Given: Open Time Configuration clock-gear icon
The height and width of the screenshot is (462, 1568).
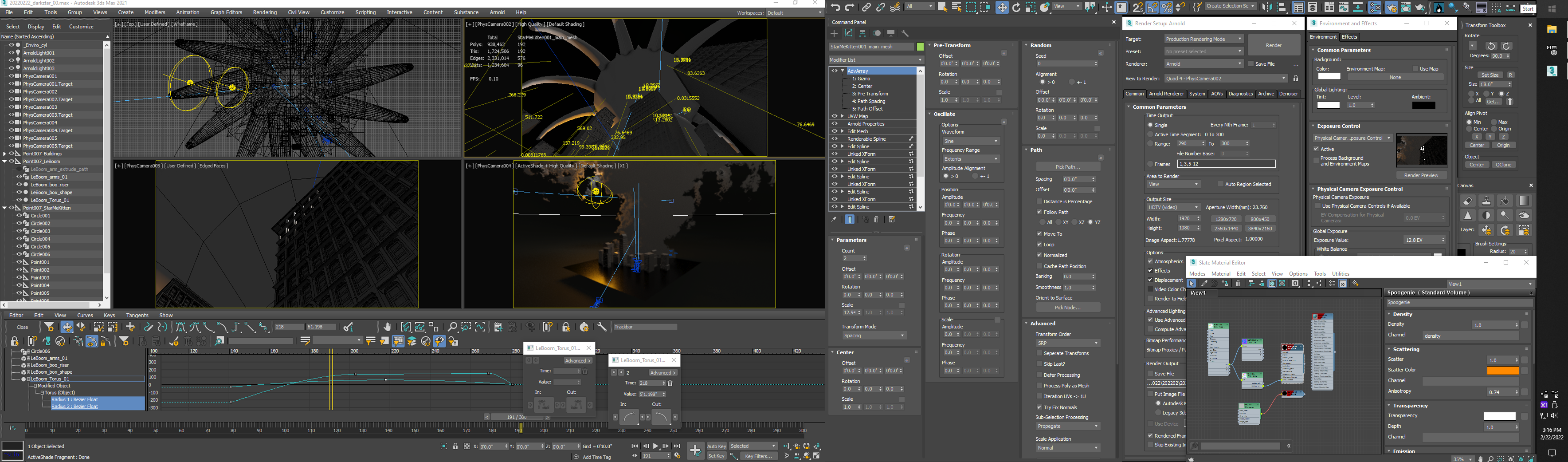Looking at the screenshot, I should point(678,455).
